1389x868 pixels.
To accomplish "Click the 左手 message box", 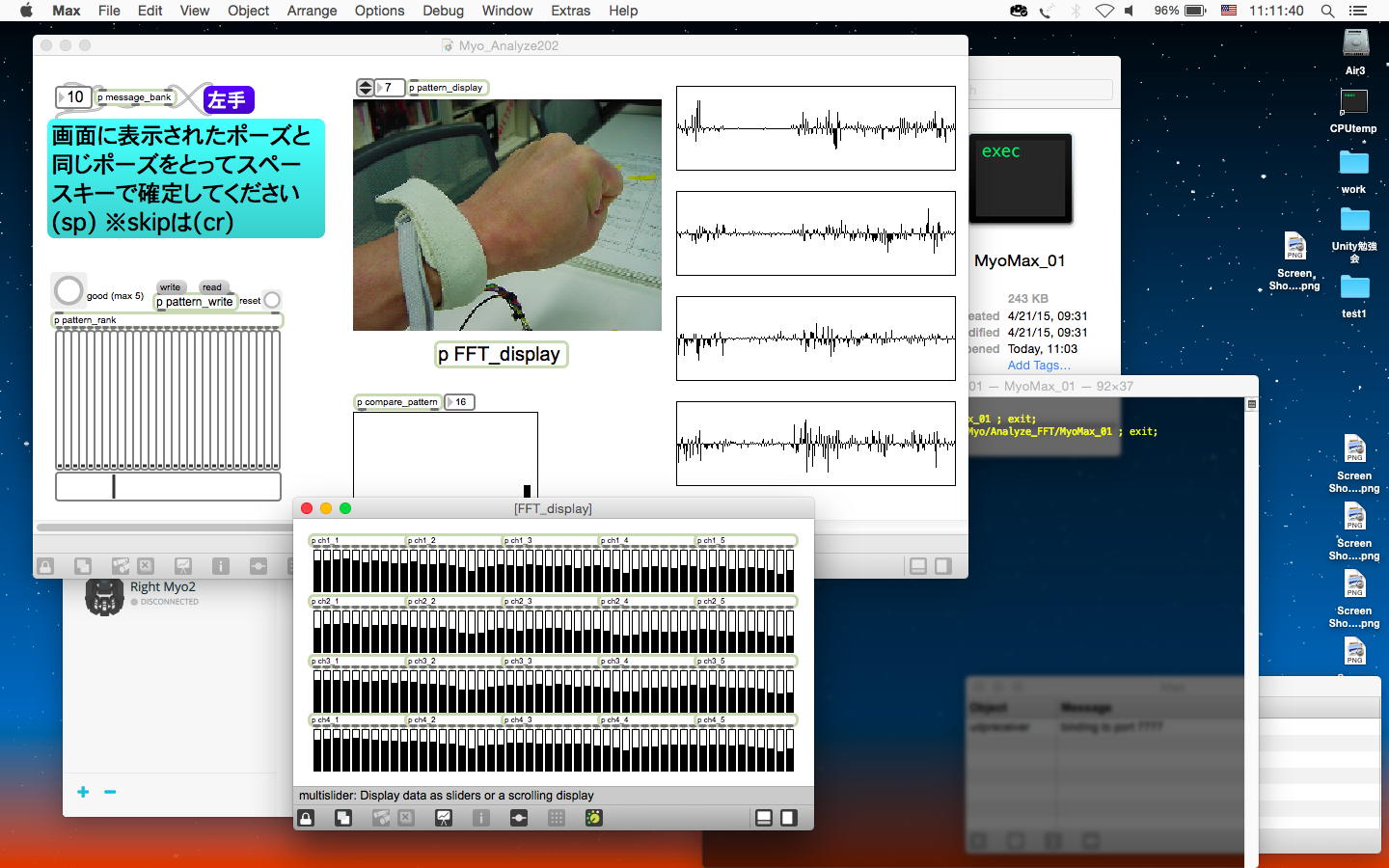I will [228, 99].
